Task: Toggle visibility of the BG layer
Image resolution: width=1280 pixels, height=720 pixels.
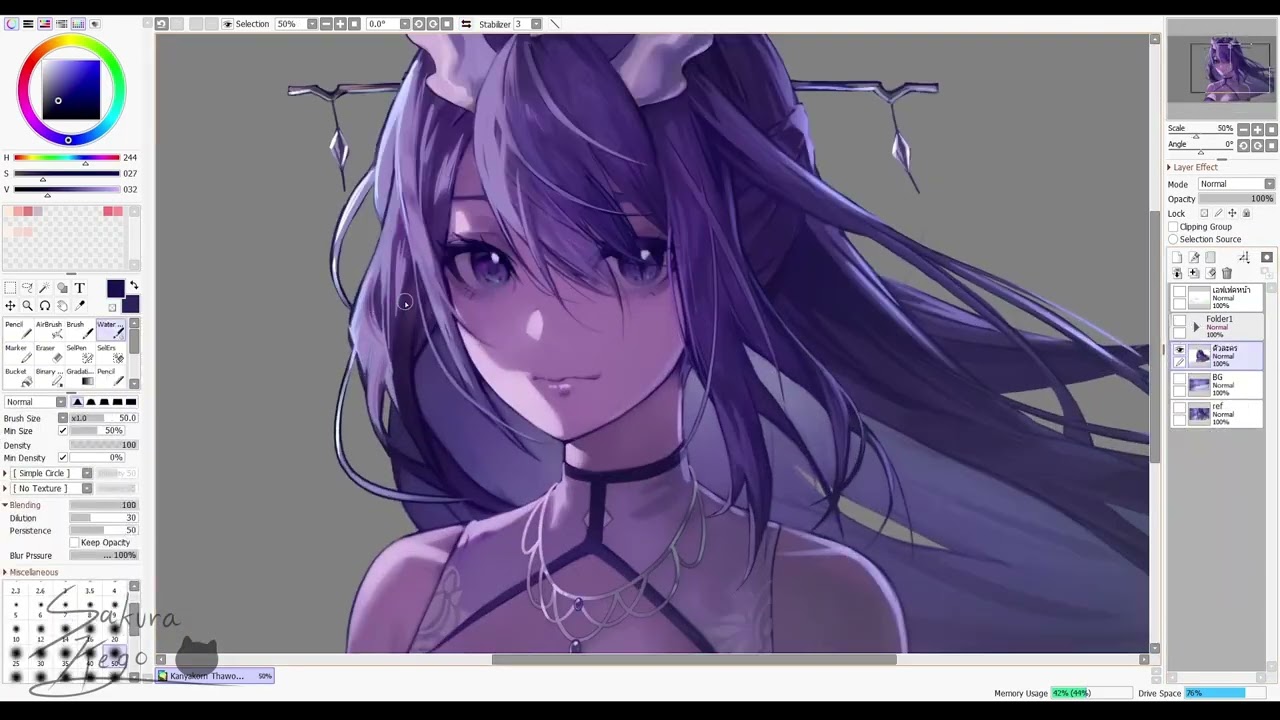Action: pos(1179,380)
